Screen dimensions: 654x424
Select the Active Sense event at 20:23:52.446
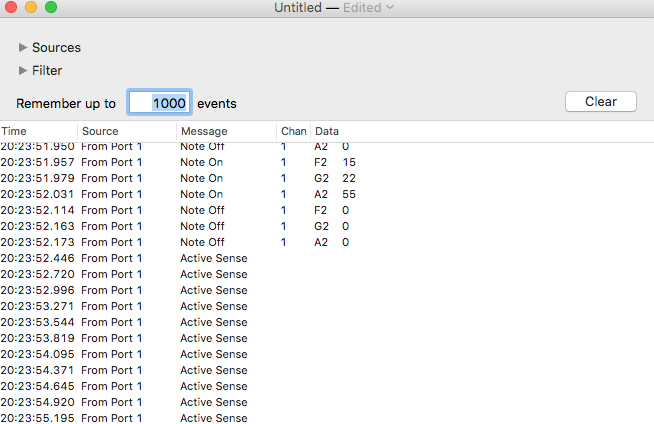[327, 258]
